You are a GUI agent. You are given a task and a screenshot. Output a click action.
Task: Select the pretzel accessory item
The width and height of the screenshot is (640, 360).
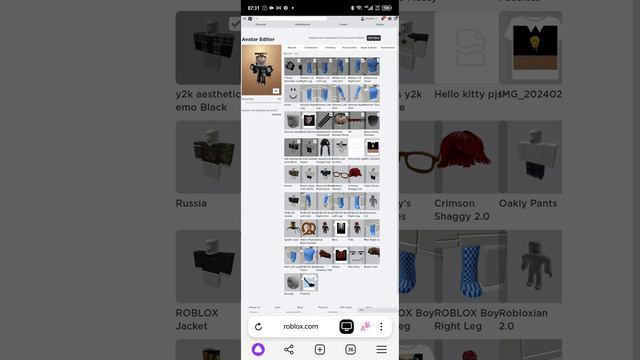click(309, 229)
